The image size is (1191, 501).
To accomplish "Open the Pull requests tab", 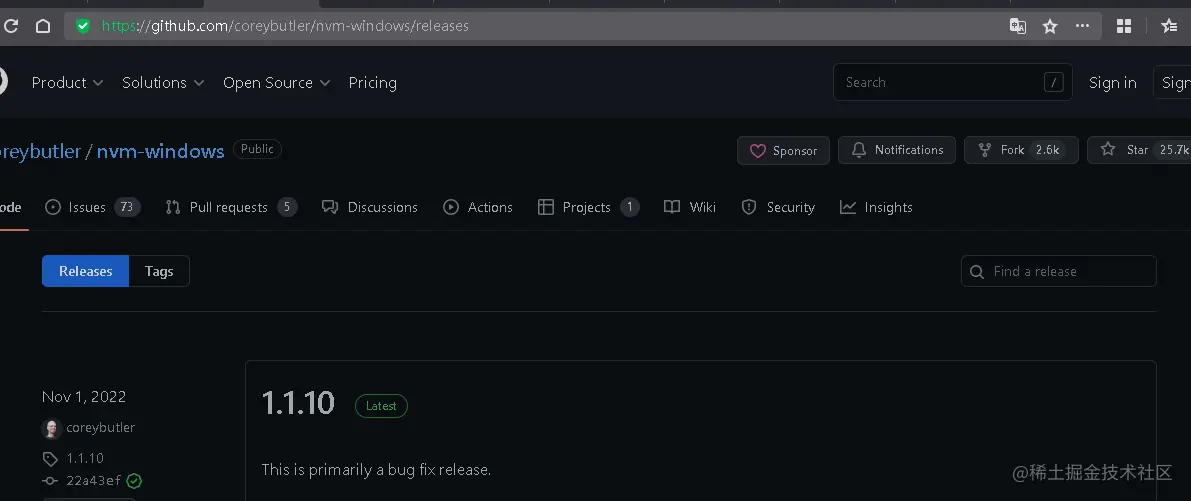I will (230, 207).
